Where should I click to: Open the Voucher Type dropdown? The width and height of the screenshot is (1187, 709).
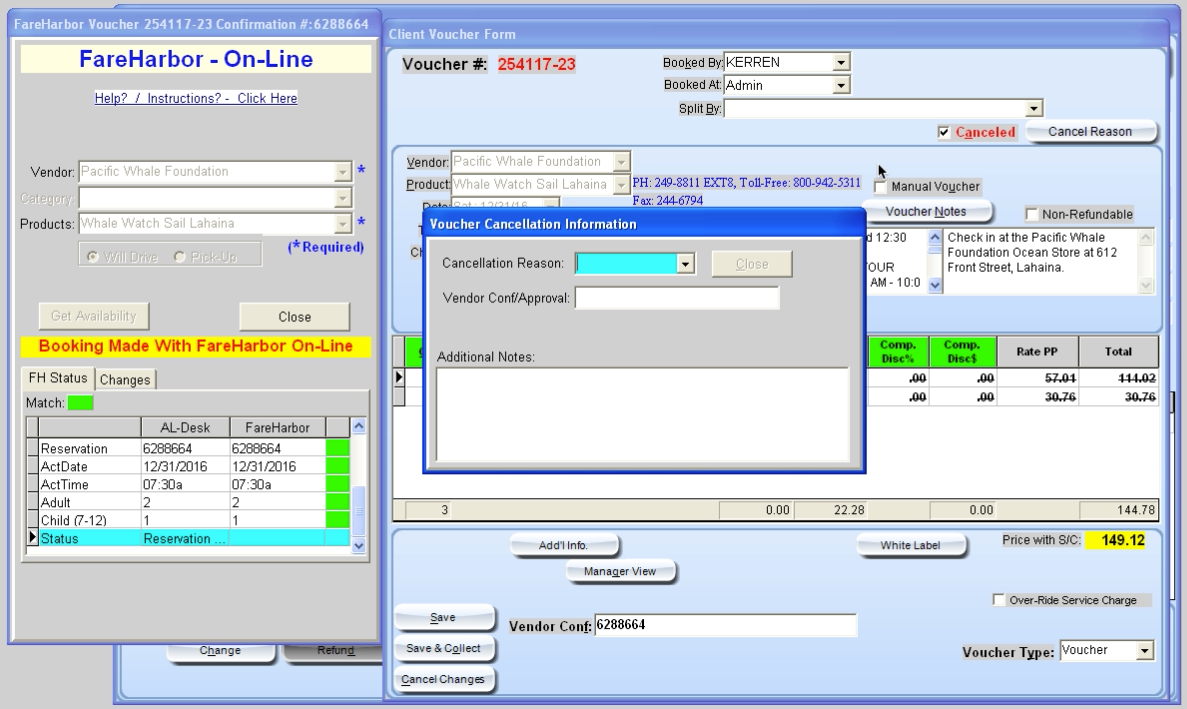click(1145, 651)
